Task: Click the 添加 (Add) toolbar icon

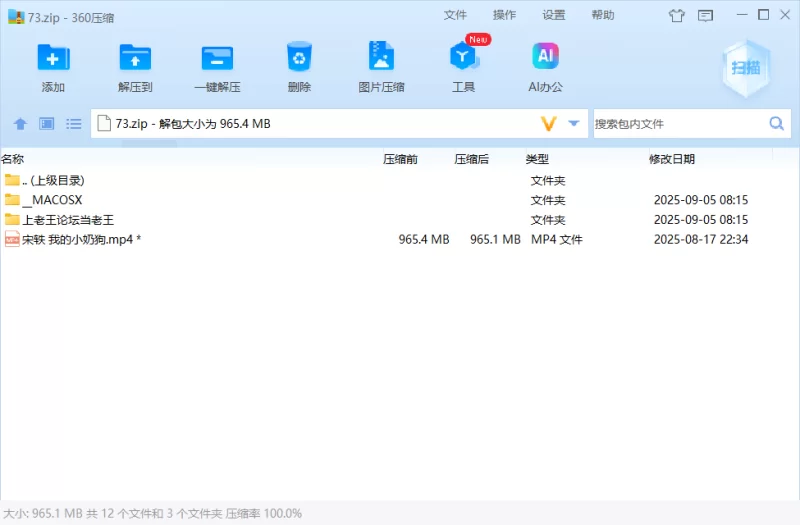Action: point(53,57)
